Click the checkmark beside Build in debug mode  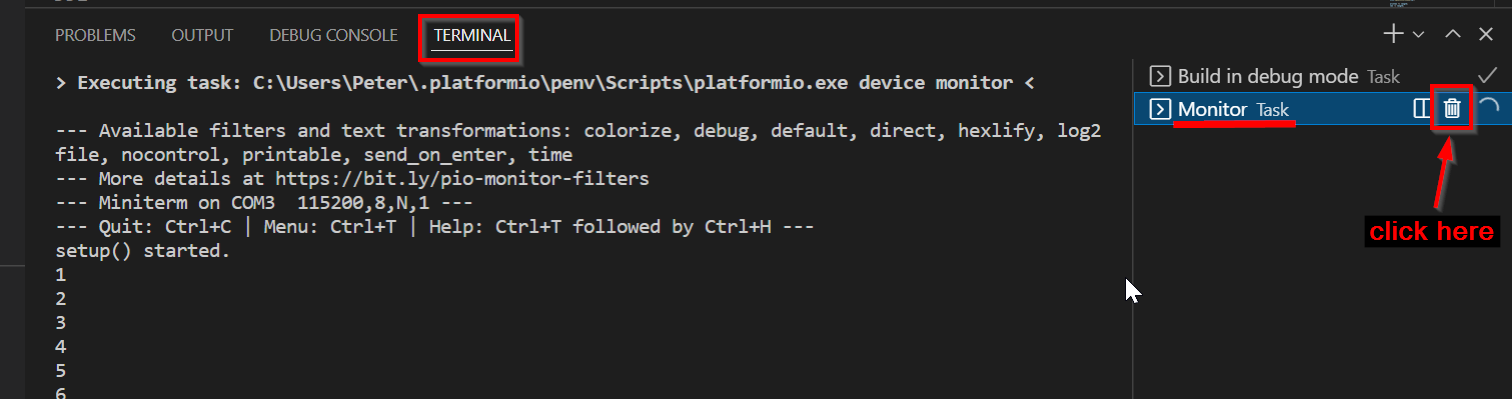pyautogui.click(x=1487, y=76)
